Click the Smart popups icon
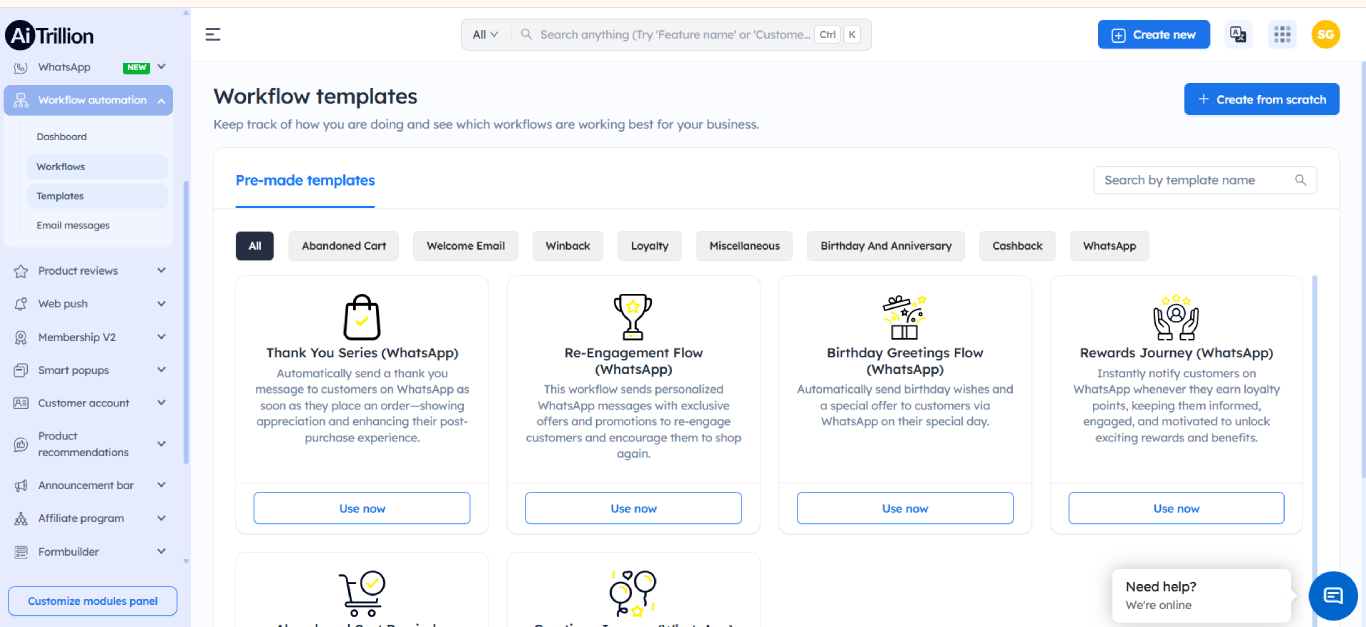The width and height of the screenshot is (1366, 627). [x=20, y=370]
